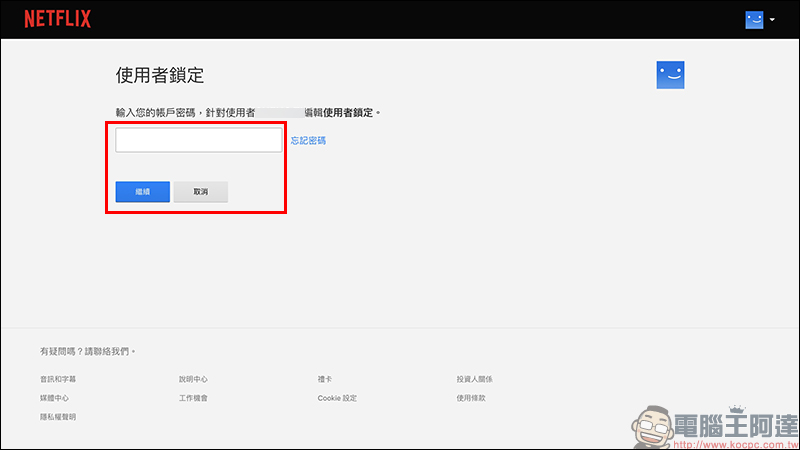
Task: Click the large blue smiley profile avatar
Action: [x=670, y=75]
